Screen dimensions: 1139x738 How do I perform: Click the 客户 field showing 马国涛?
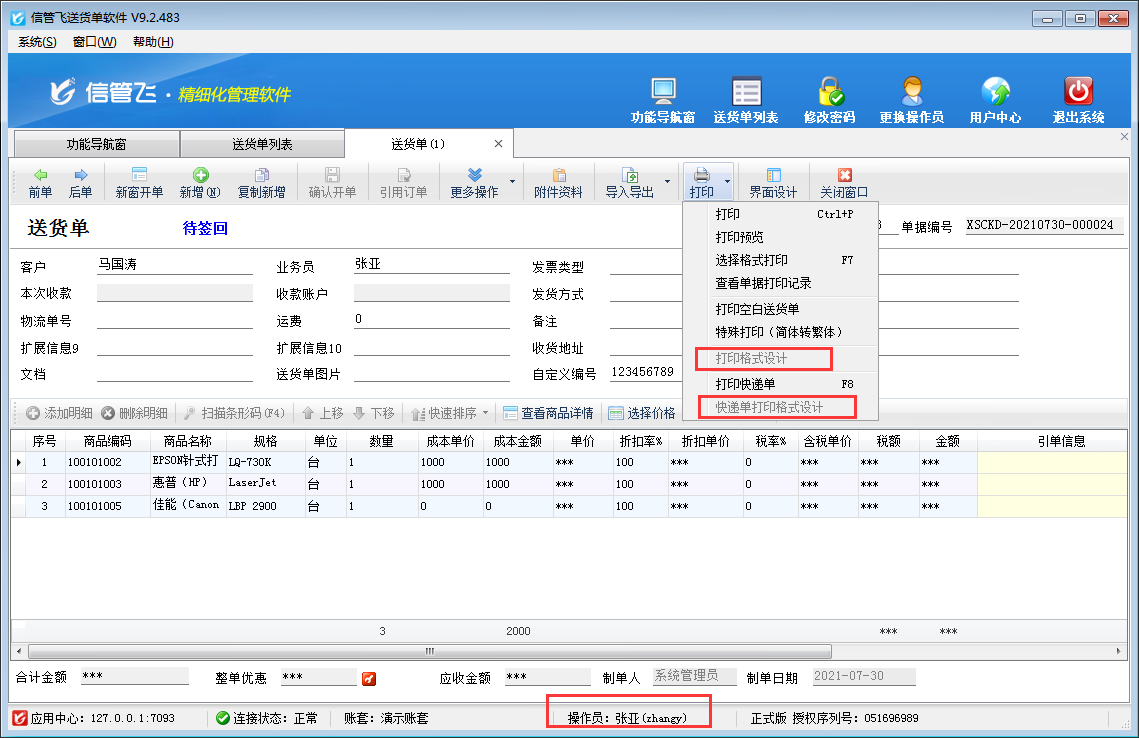174,265
